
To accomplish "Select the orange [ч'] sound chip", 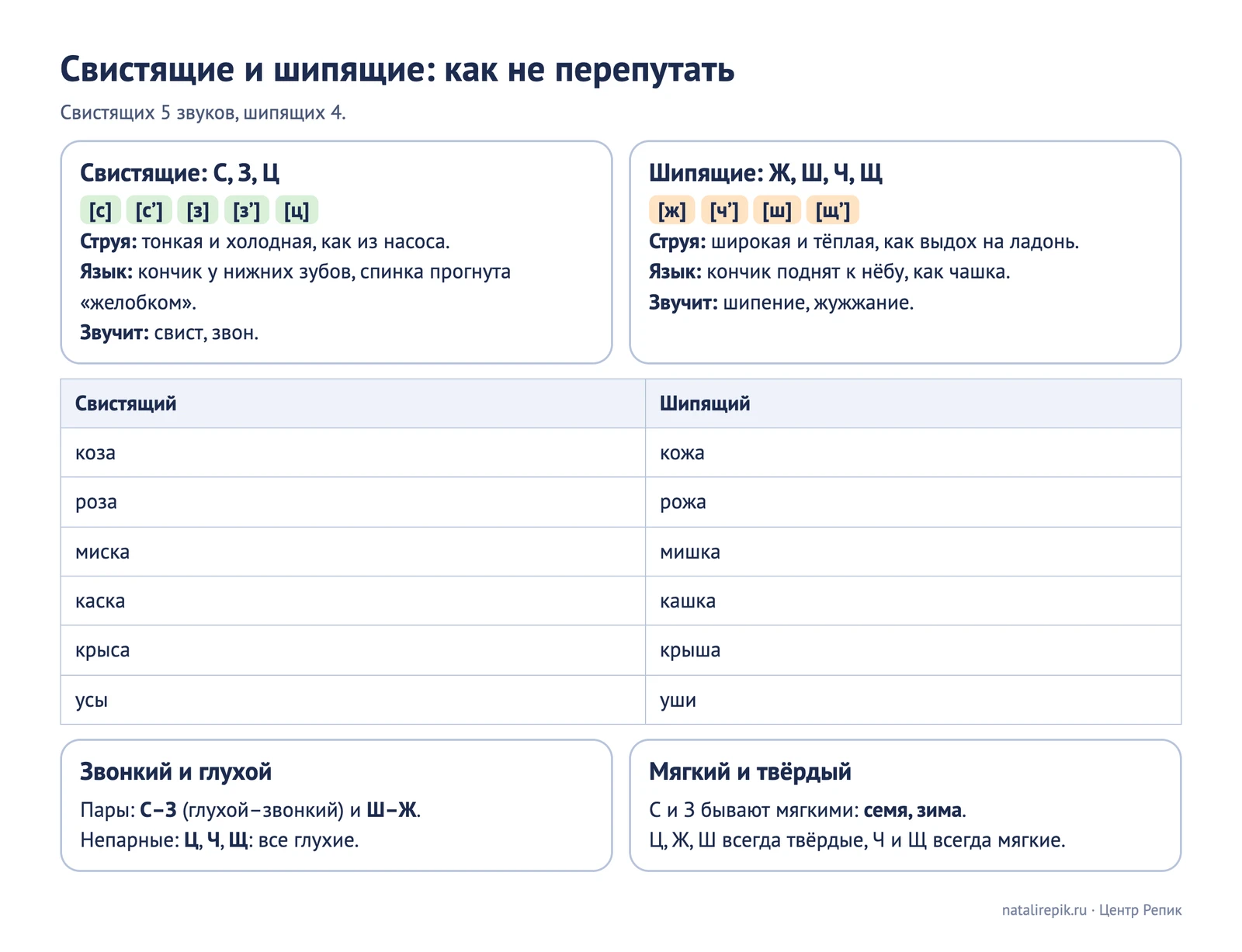I will (724, 210).
